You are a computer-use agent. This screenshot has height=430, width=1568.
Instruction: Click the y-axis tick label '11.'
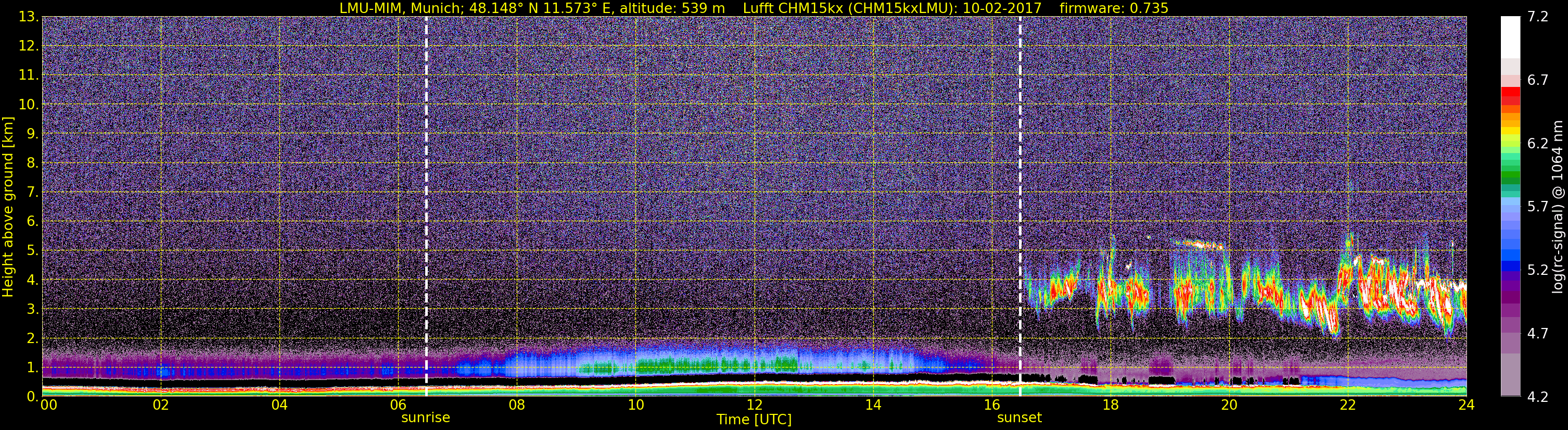coord(29,75)
